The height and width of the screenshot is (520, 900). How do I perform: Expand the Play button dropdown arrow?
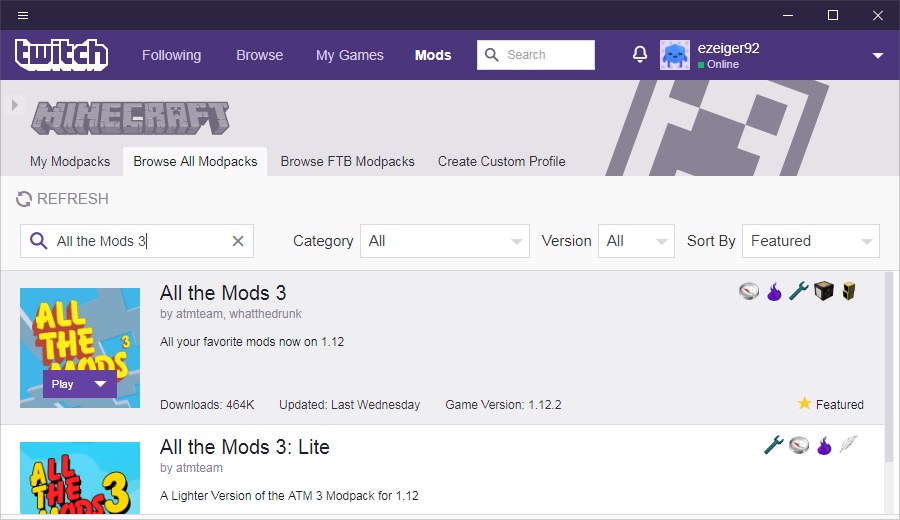pyautogui.click(x=100, y=384)
